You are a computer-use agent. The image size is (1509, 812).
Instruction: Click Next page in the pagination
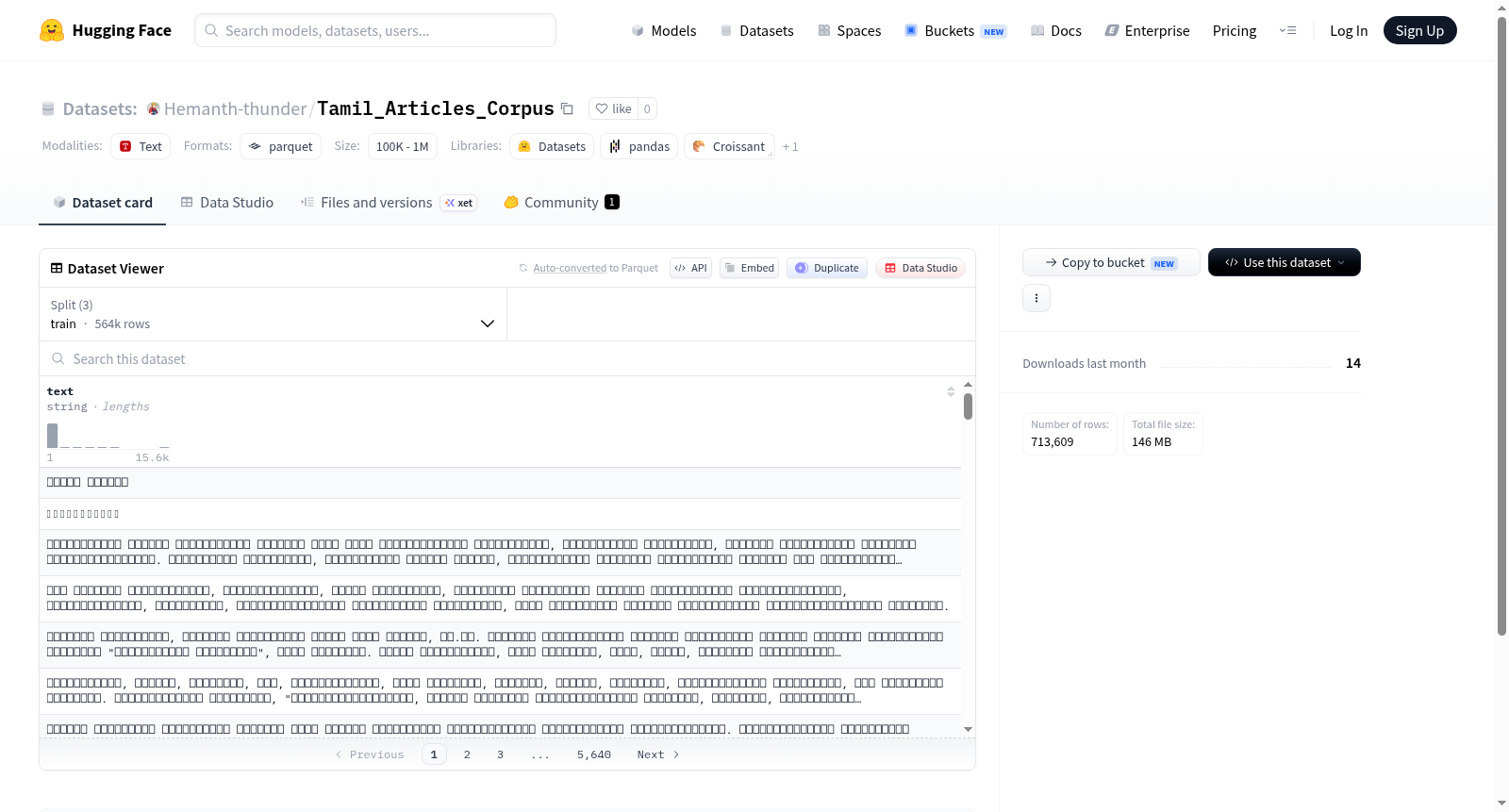658,754
